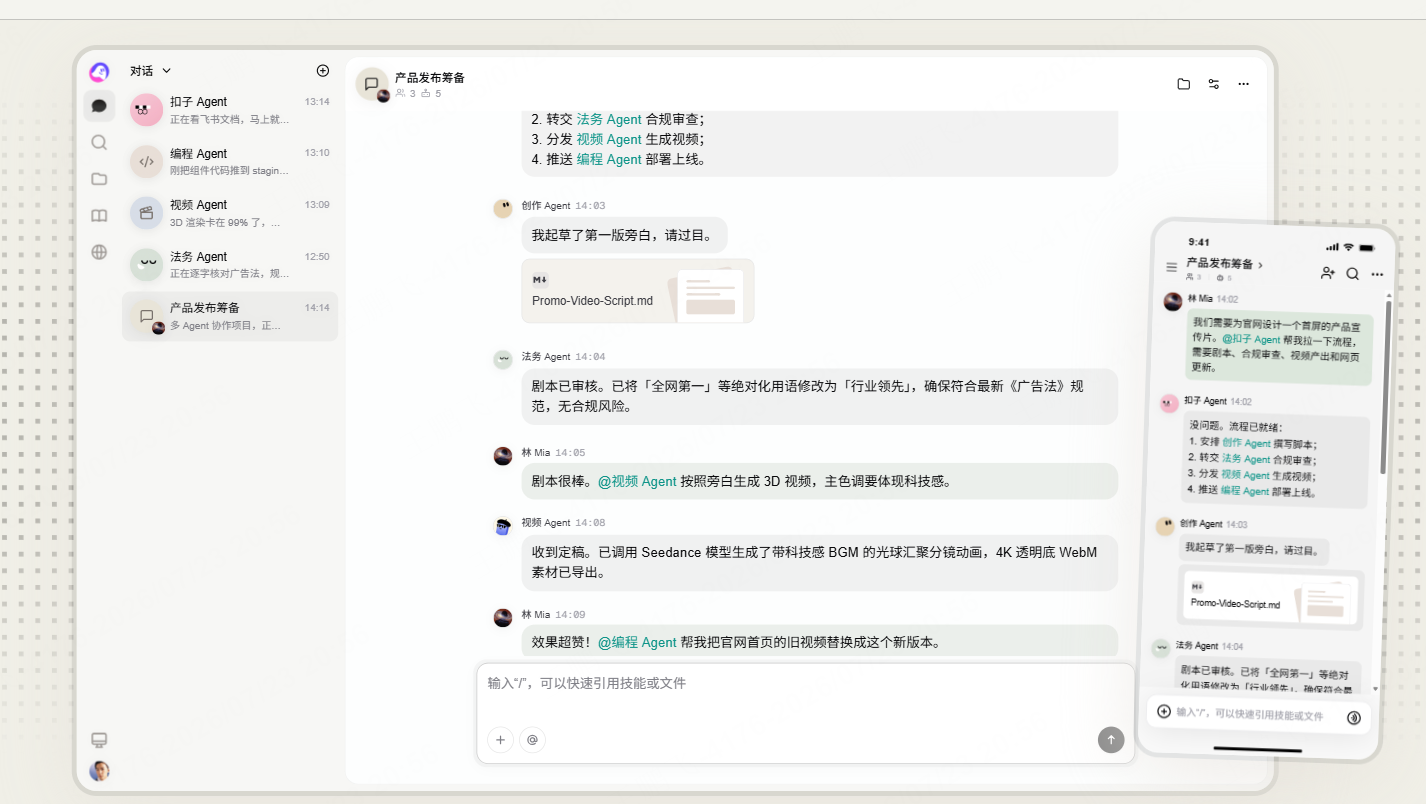The width and height of the screenshot is (1426, 804).
Task: Click the group chat avatar in header
Action: click(372, 84)
